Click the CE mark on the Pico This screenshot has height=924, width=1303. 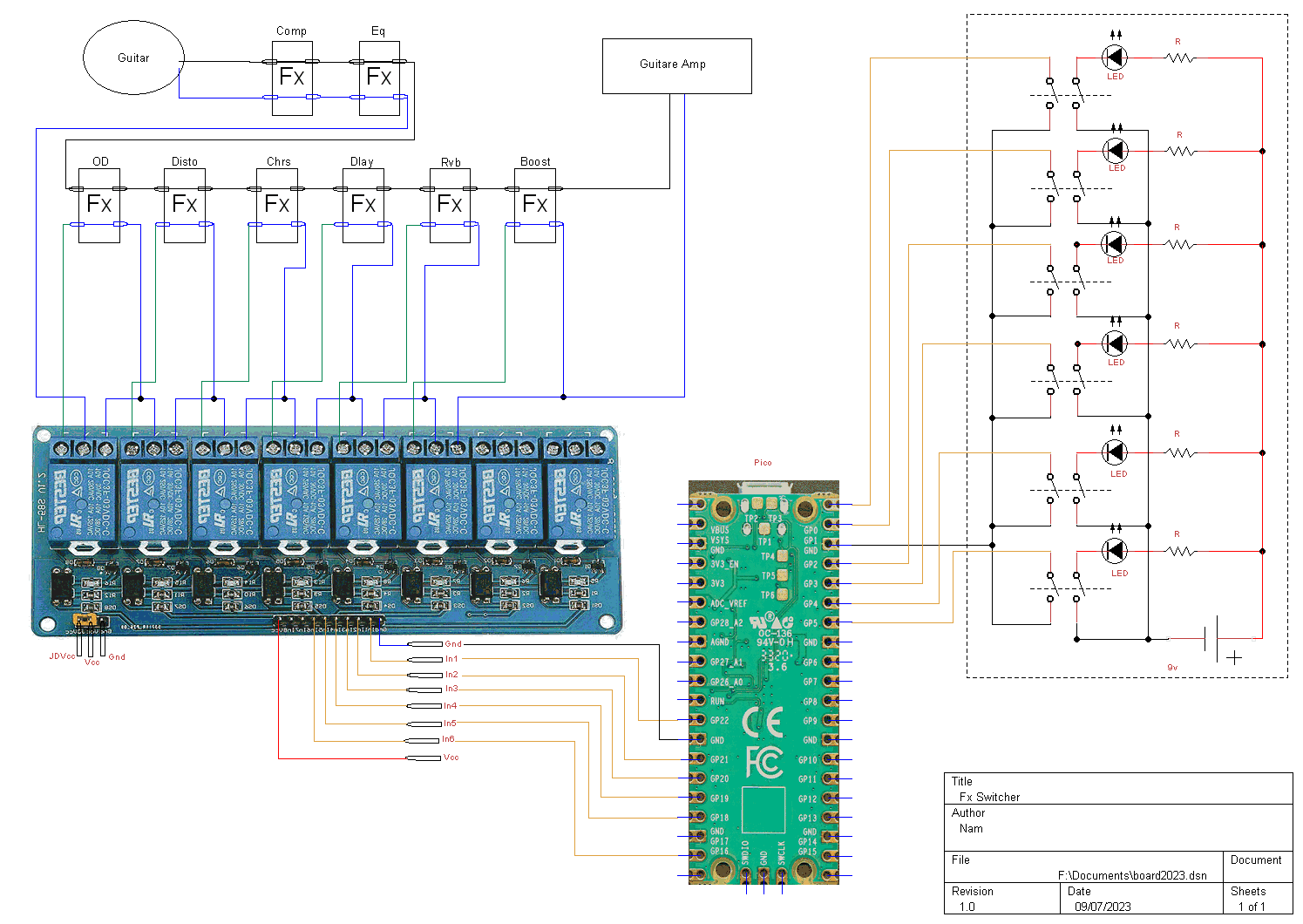coord(762,723)
